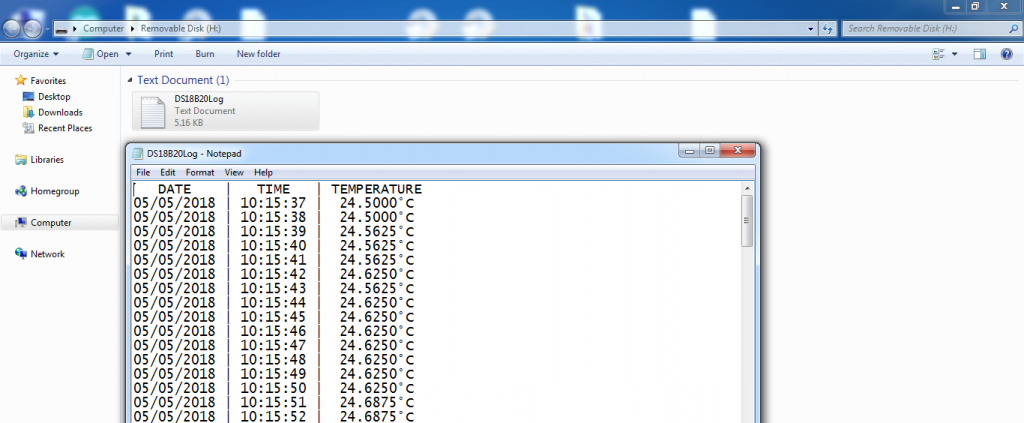
Task: Toggle the preview pane button
Action: tap(980, 54)
